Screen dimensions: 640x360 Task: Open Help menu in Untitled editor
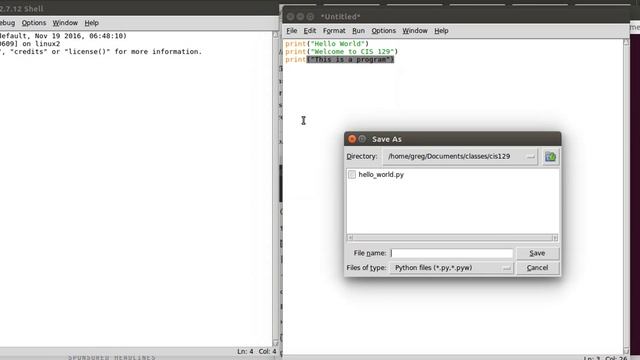click(441, 31)
